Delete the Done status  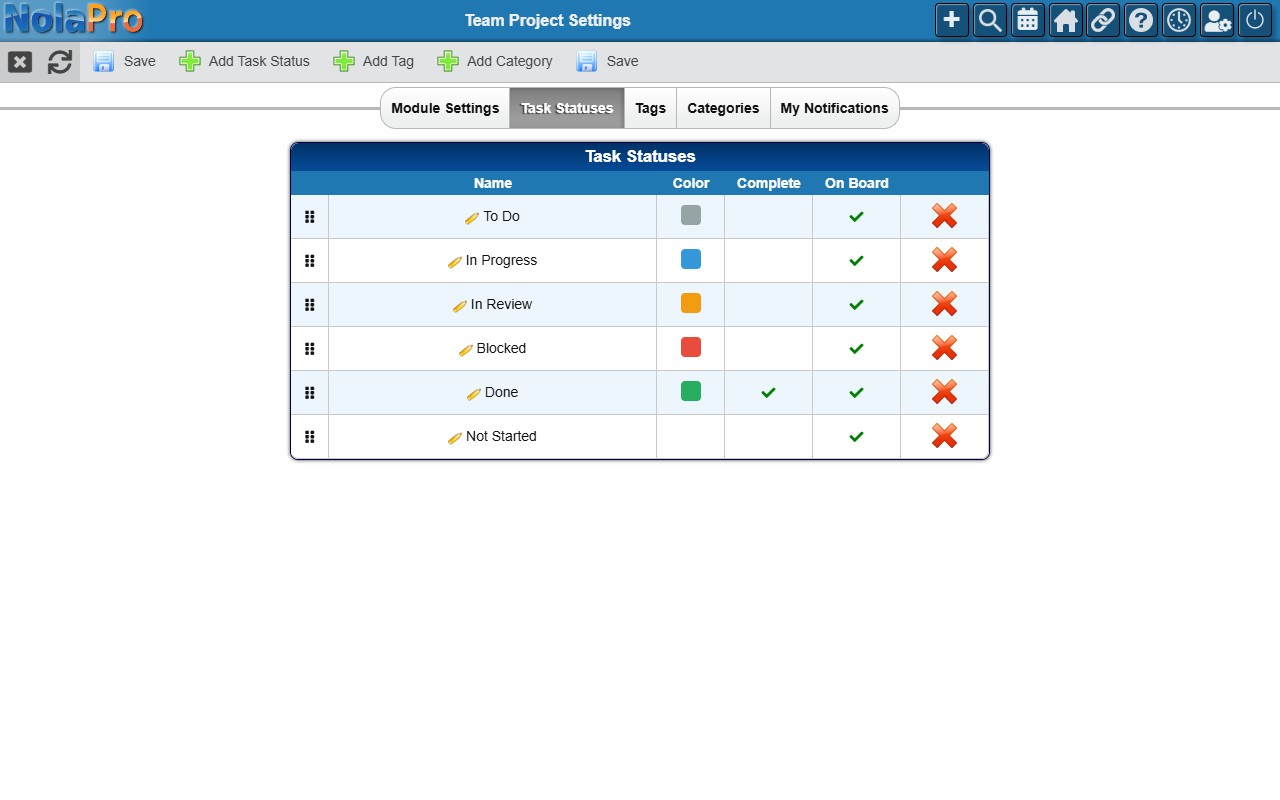pos(944,392)
